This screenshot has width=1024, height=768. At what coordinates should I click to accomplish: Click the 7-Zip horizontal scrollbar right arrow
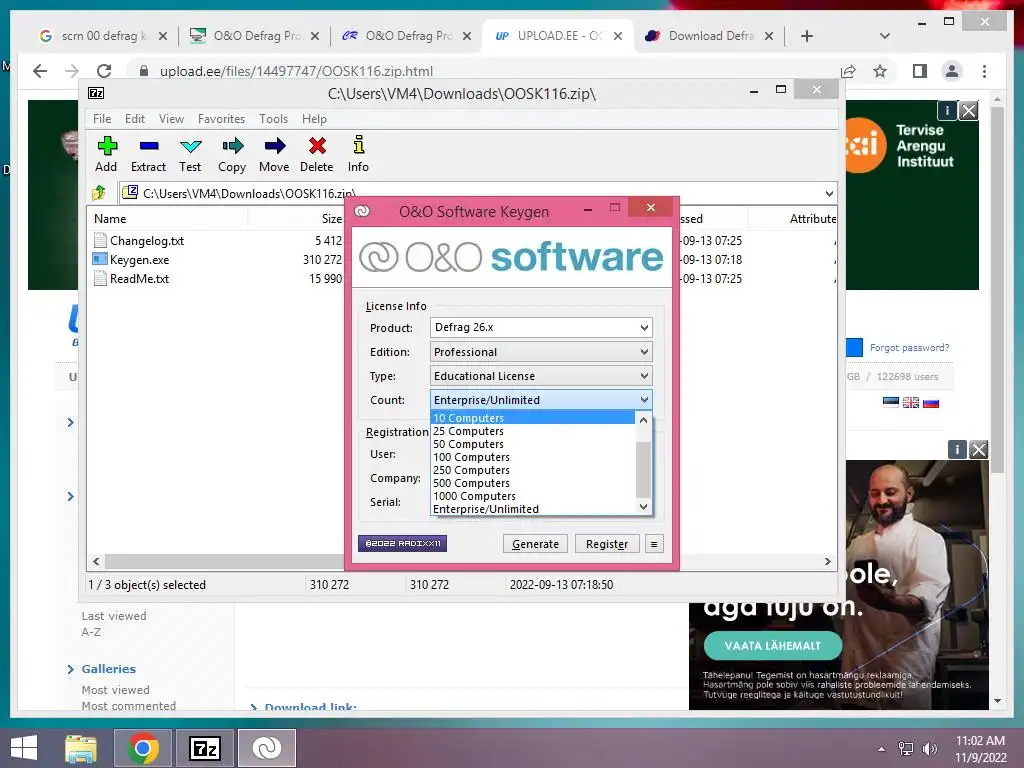coord(827,561)
